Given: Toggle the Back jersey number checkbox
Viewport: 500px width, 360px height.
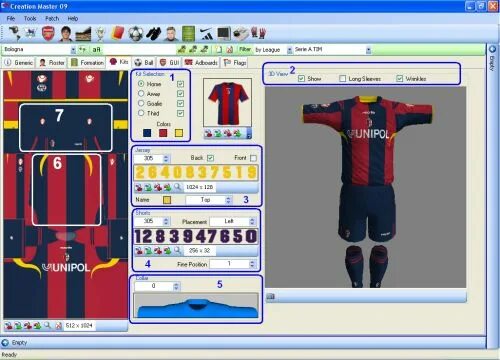Looking at the screenshot, I should (210, 158).
